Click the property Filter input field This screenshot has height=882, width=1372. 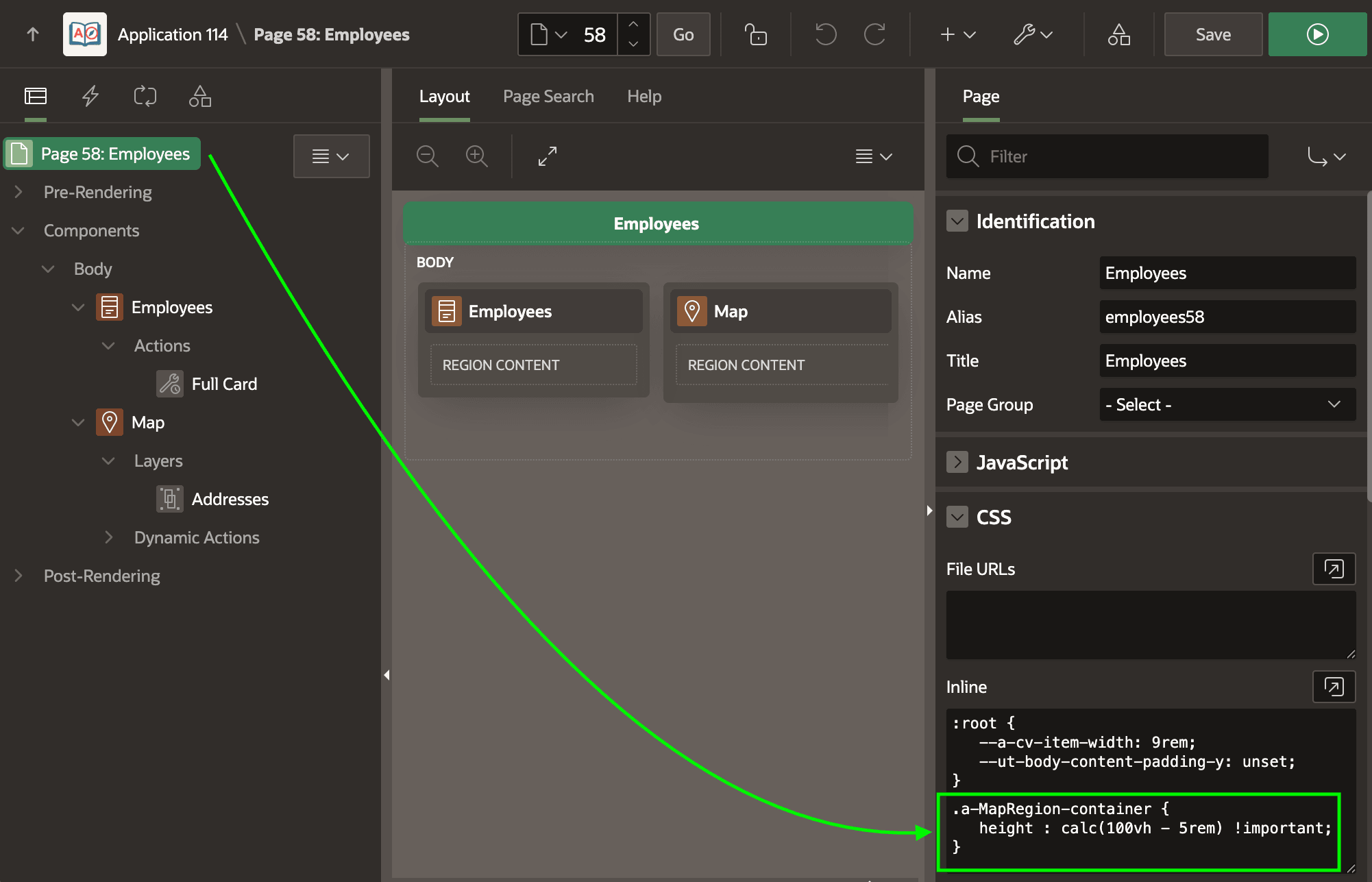click(1107, 156)
